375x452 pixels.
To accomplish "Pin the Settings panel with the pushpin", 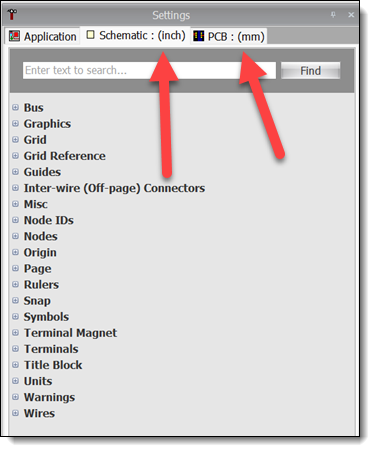I will pos(333,14).
